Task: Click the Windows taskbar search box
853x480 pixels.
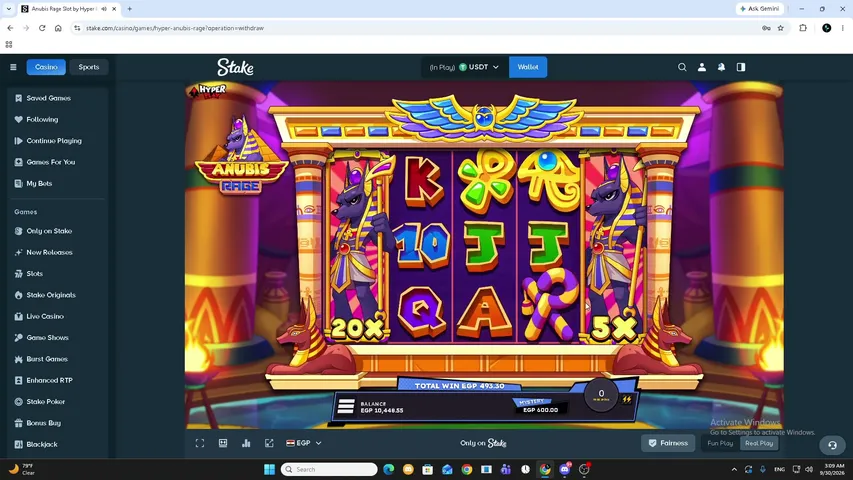Action: (329, 469)
